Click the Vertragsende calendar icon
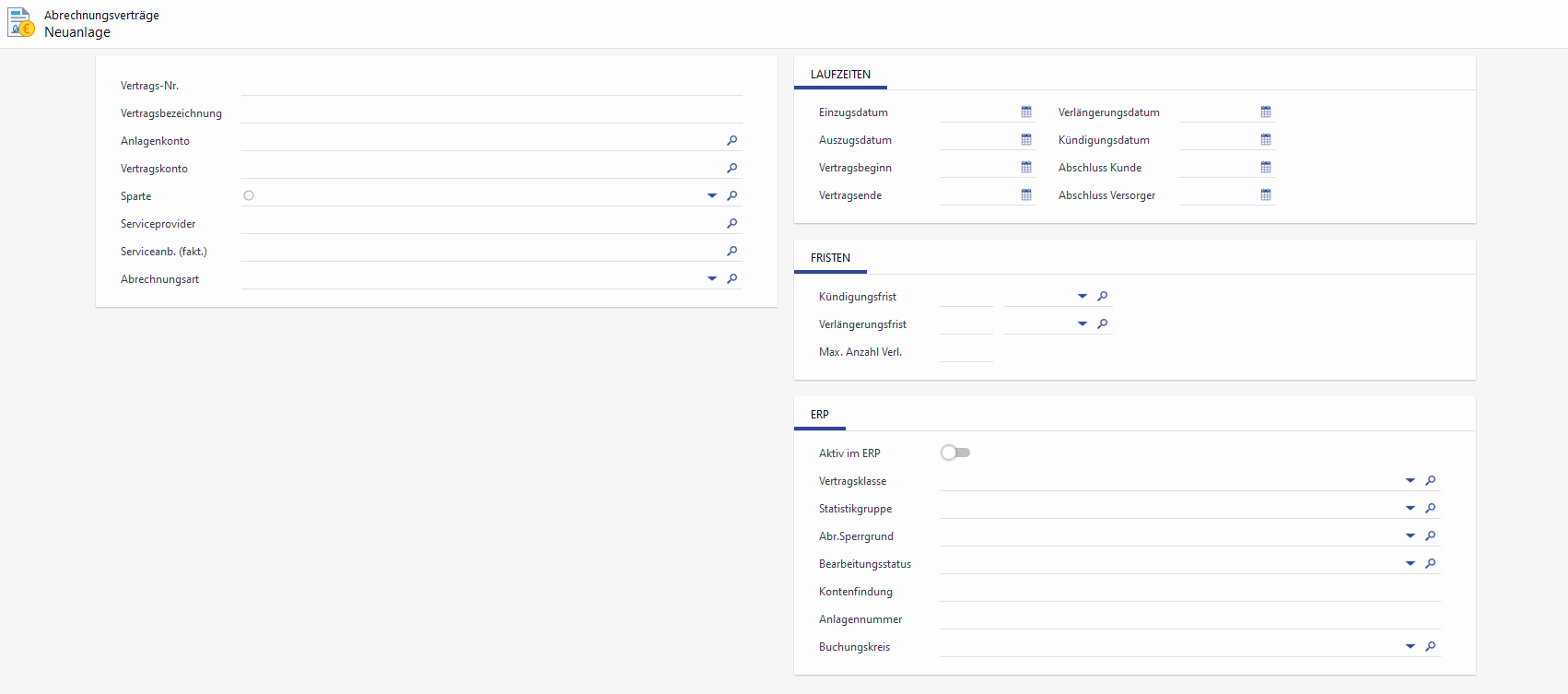Screen dimensions: 1568x694 (1026, 195)
